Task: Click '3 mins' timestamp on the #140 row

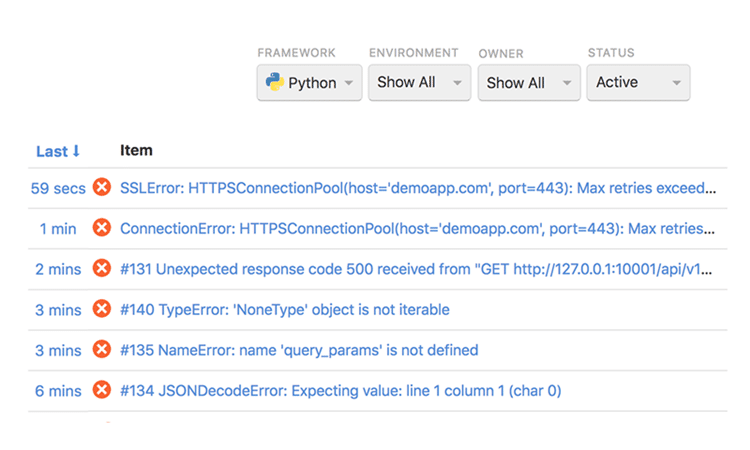Action: (x=58, y=310)
